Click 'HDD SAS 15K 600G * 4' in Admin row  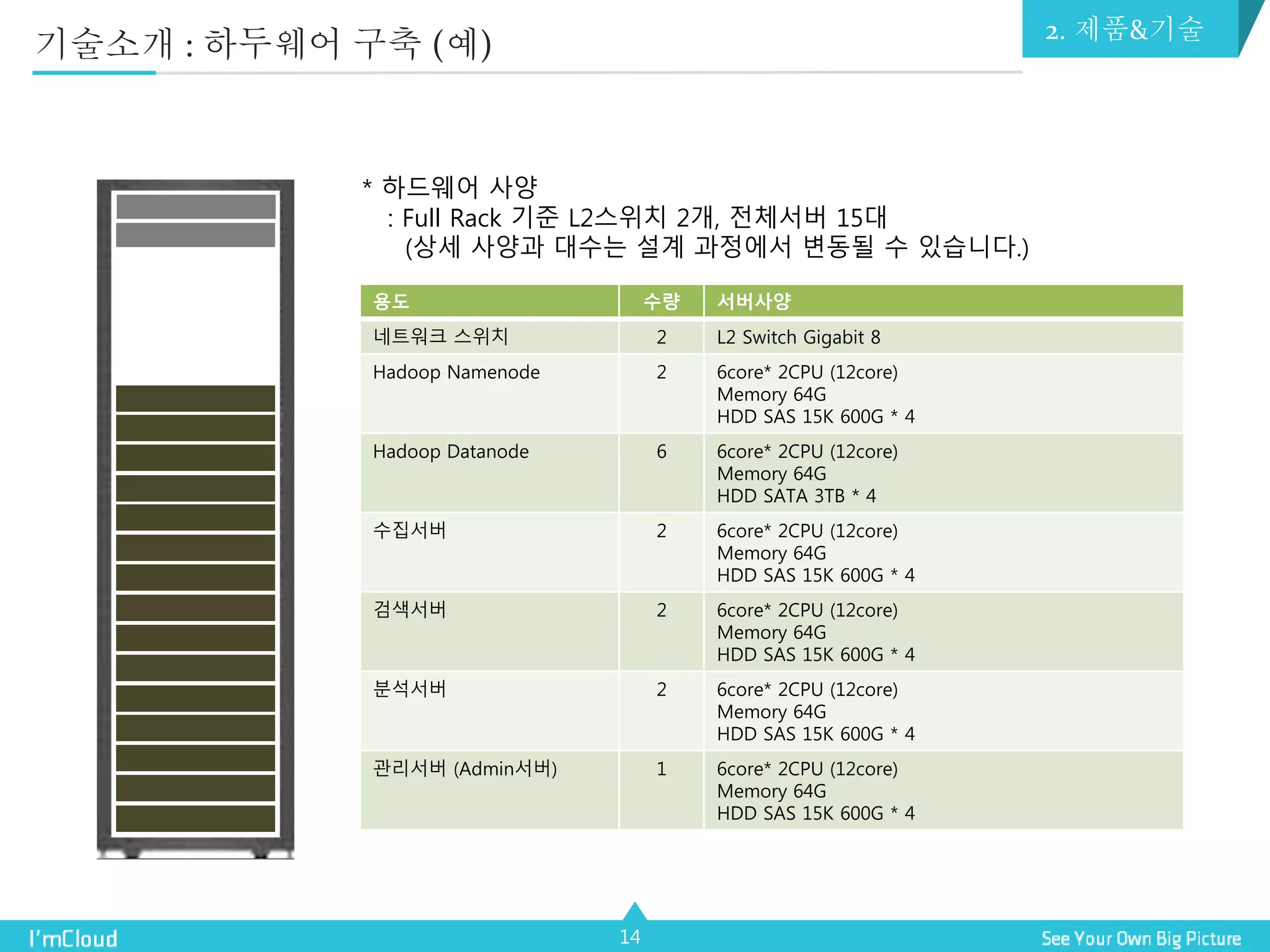click(x=815, y=813)
